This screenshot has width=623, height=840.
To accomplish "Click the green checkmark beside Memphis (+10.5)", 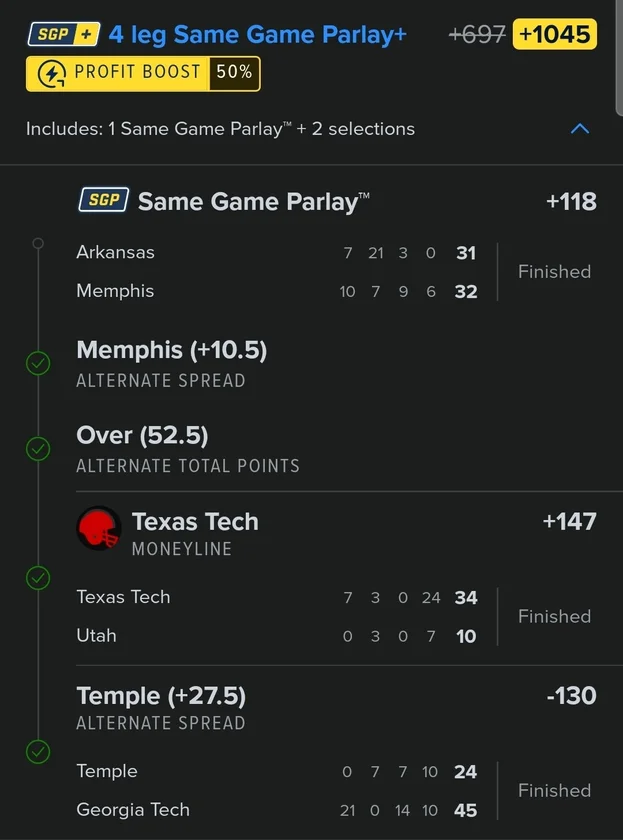I will [x=38, y=363].
